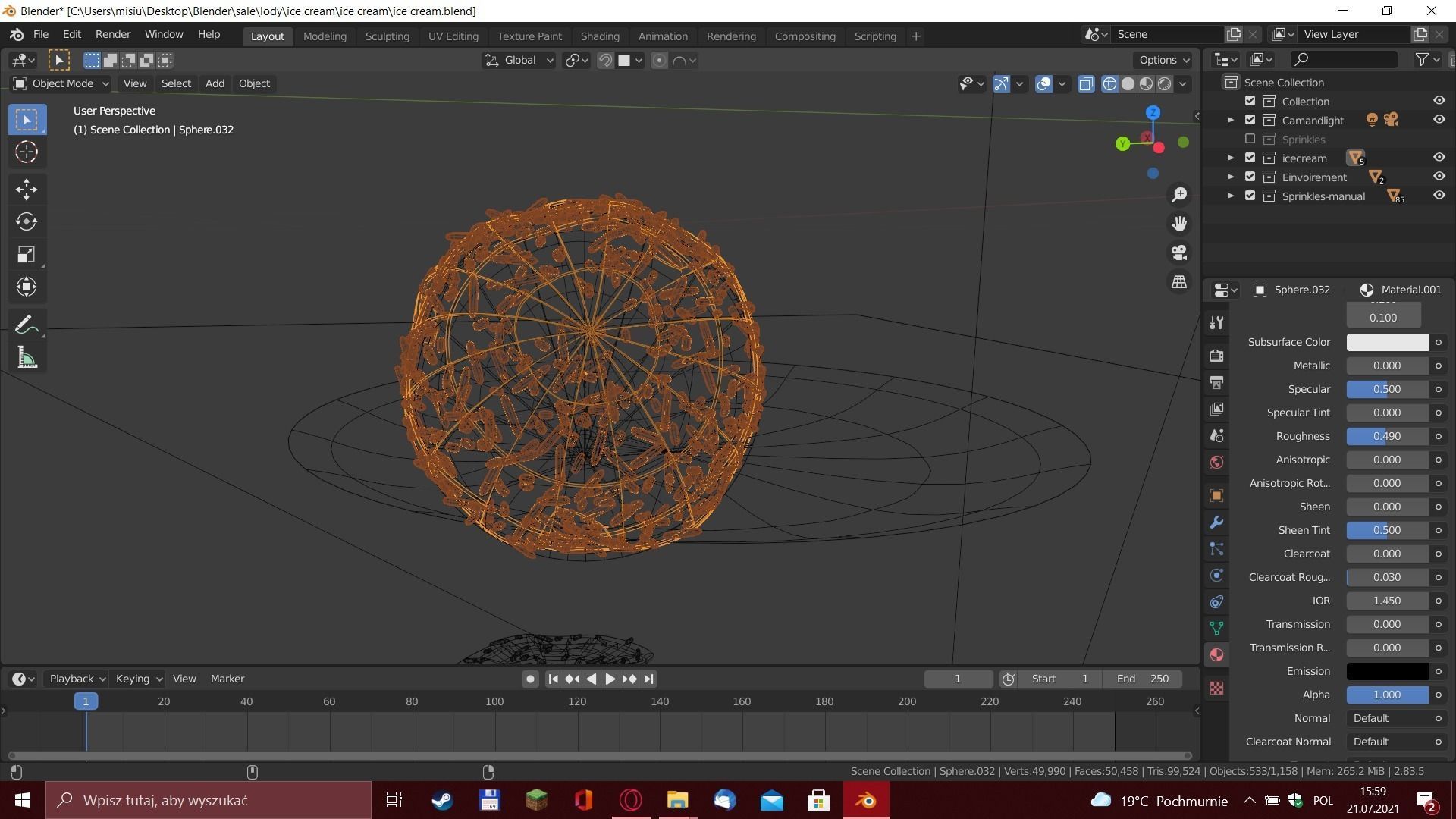Select the Rotate tool
Screen dimensions: 1456x819
[x=27, y=221]
